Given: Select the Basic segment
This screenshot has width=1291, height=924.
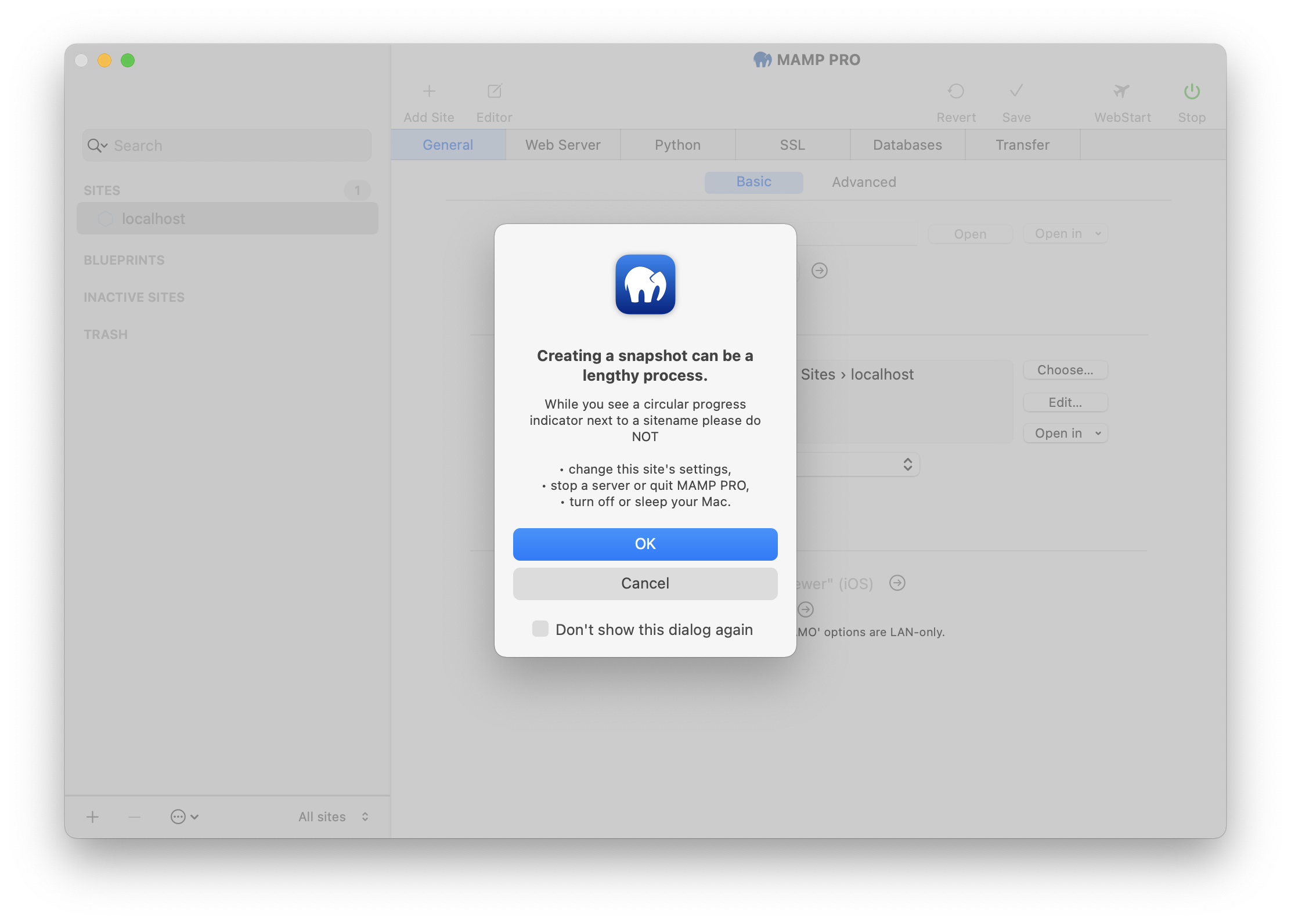Looking at the screenshot, I should (753, 182).
